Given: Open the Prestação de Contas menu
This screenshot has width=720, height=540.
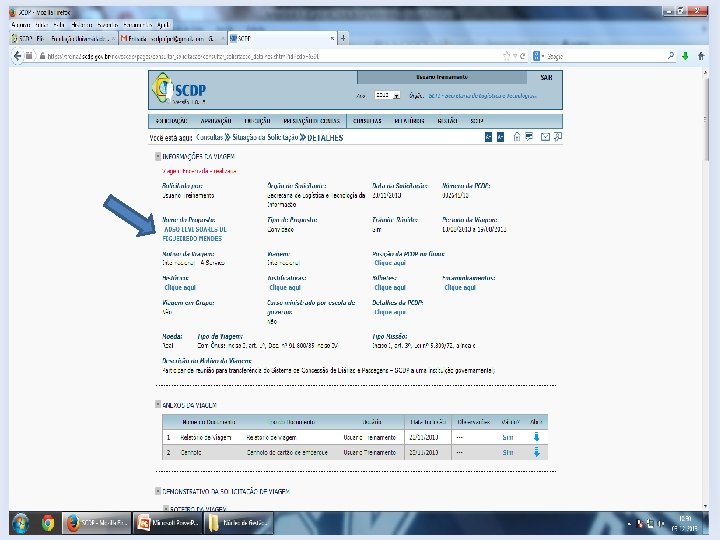Looking at the screenshot, I should click(x=311, y=121).
